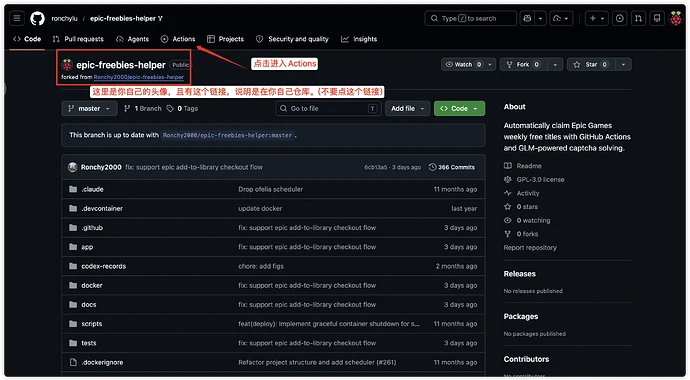Open the user avatar menu
690x380 pixels.
point(676,18)
